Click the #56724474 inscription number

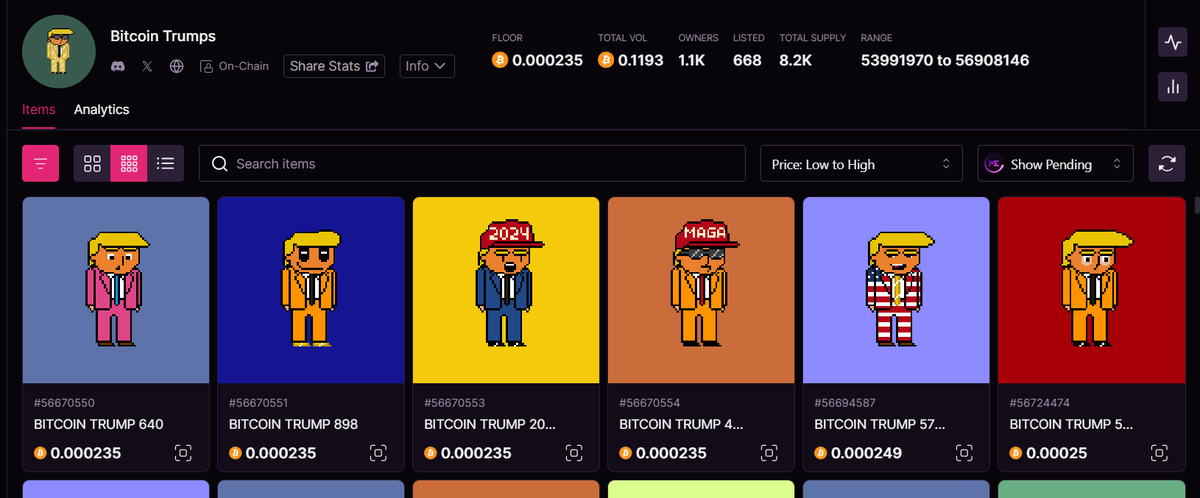click(1040, 403)
